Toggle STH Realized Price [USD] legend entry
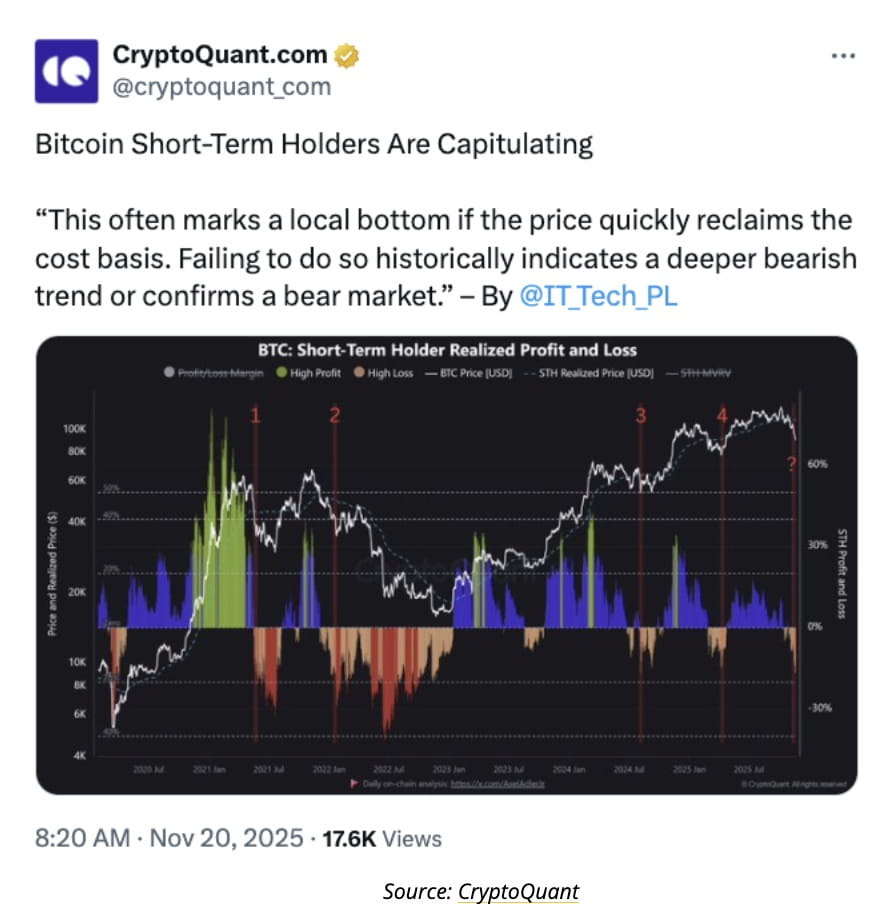 pyautogui.click(x=589, y=373)
